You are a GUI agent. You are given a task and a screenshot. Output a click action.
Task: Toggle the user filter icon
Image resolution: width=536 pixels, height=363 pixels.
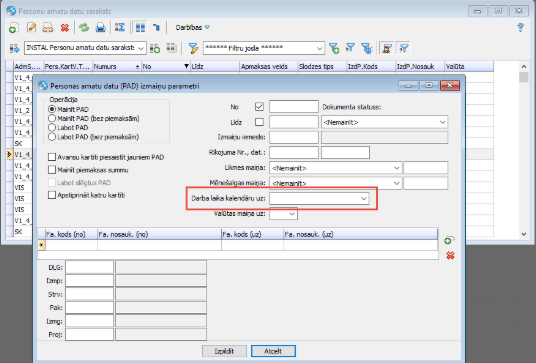pos(387,48)
